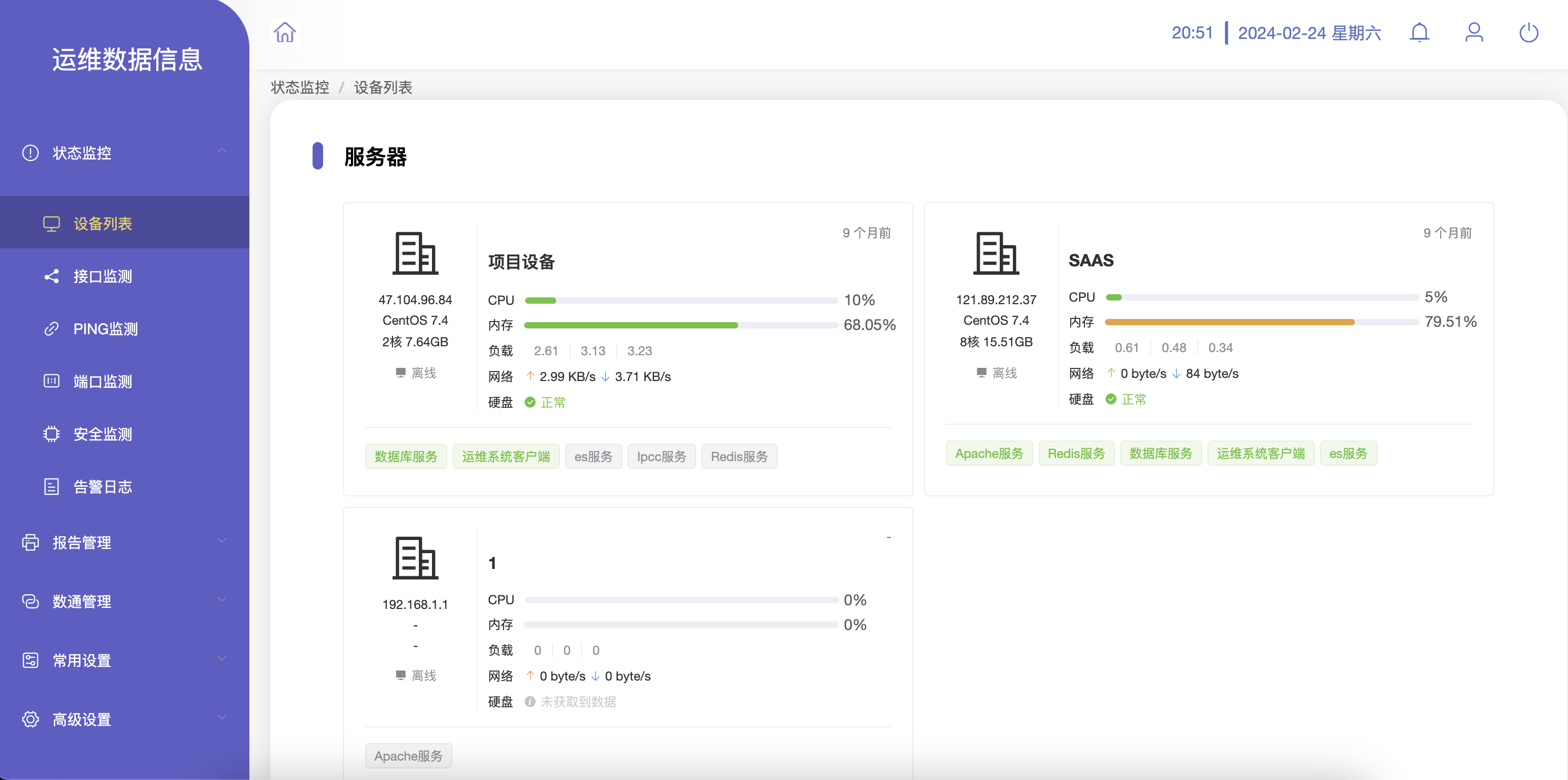Click the 常用设置 icon
This screenshot has height=780, width=1568.
[x=31, y=660]
